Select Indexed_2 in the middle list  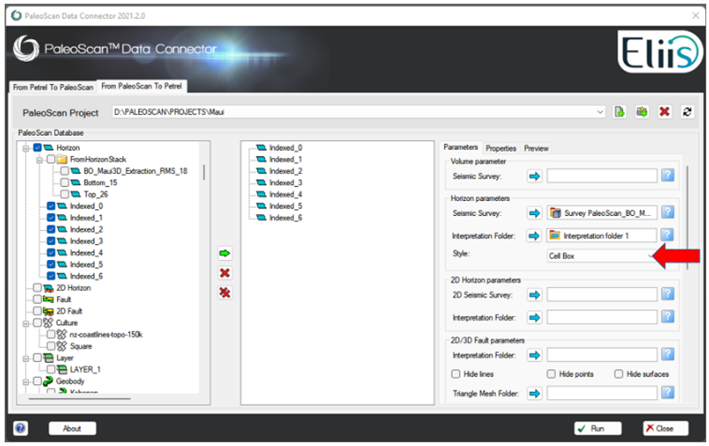285,171
